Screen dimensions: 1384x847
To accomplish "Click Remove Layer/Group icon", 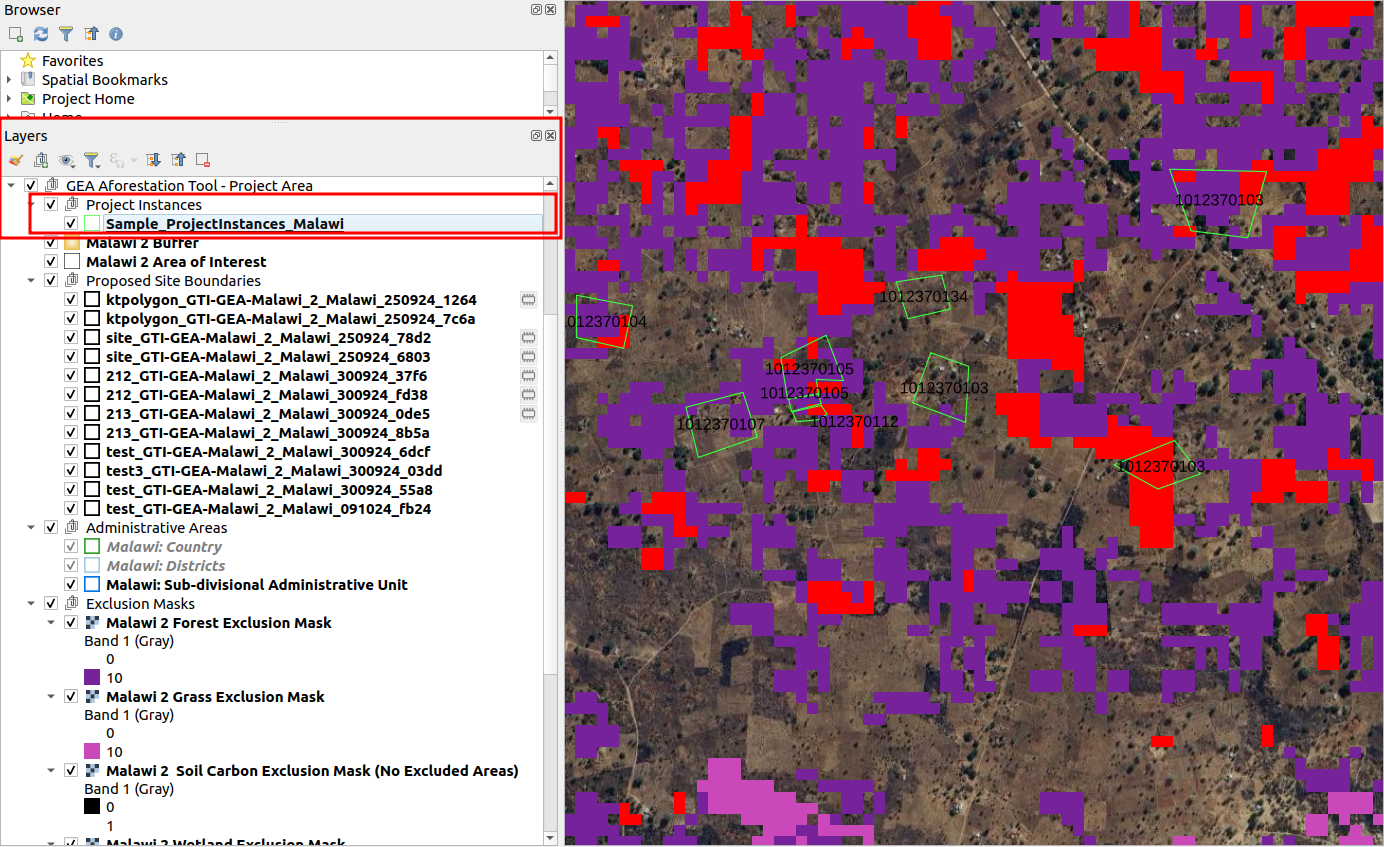I will (203, 160).
